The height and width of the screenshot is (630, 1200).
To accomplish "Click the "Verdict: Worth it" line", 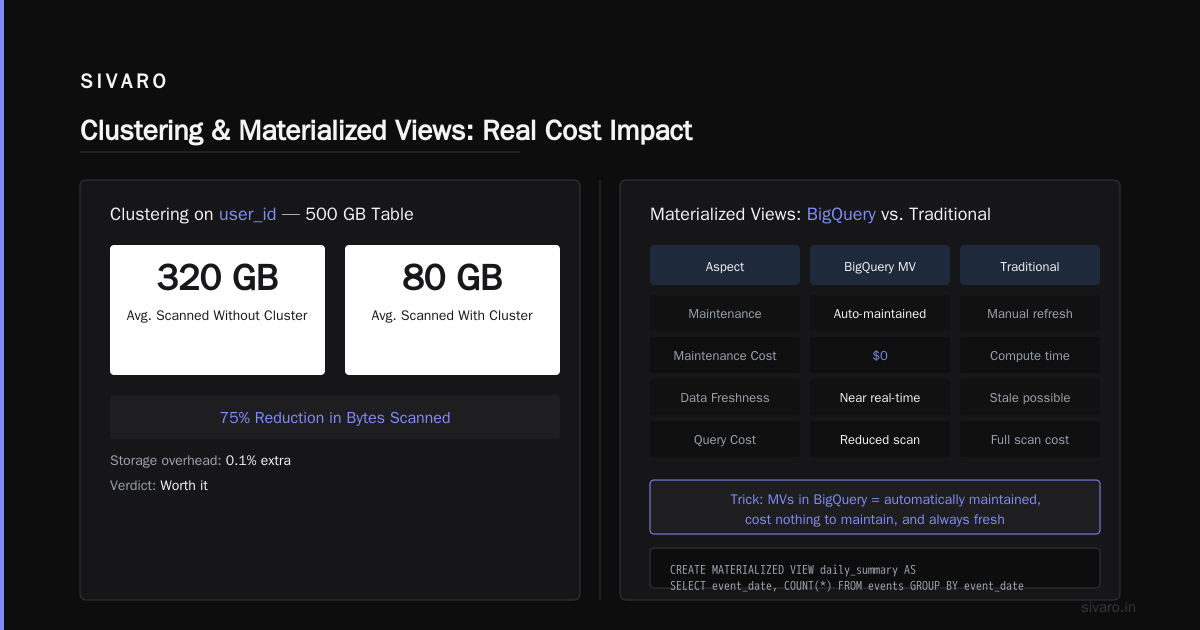I will pos(159,485).
